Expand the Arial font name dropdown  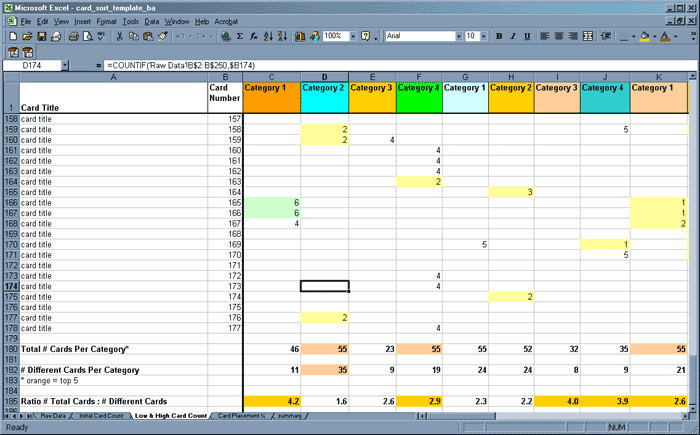pos(456,36)
